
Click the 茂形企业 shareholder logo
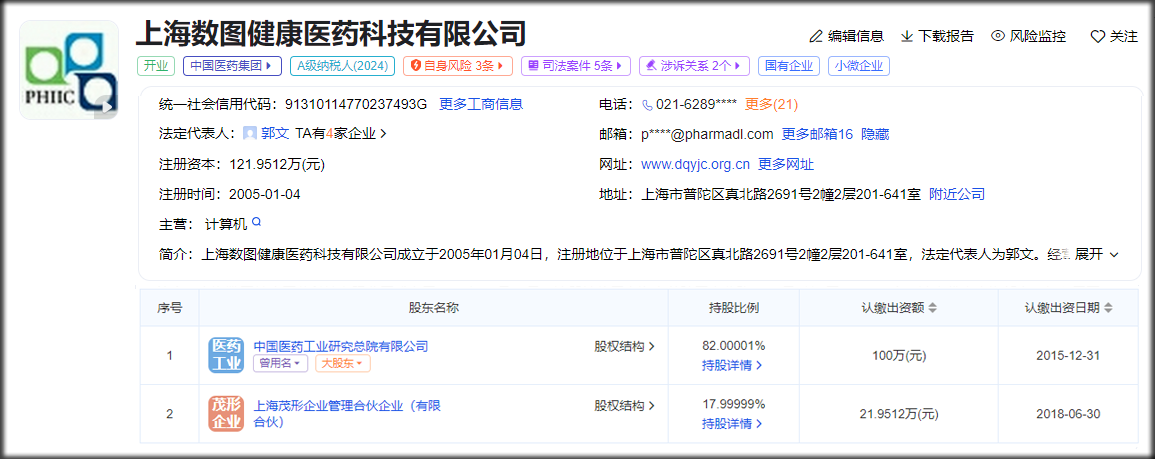click(226, 413)
